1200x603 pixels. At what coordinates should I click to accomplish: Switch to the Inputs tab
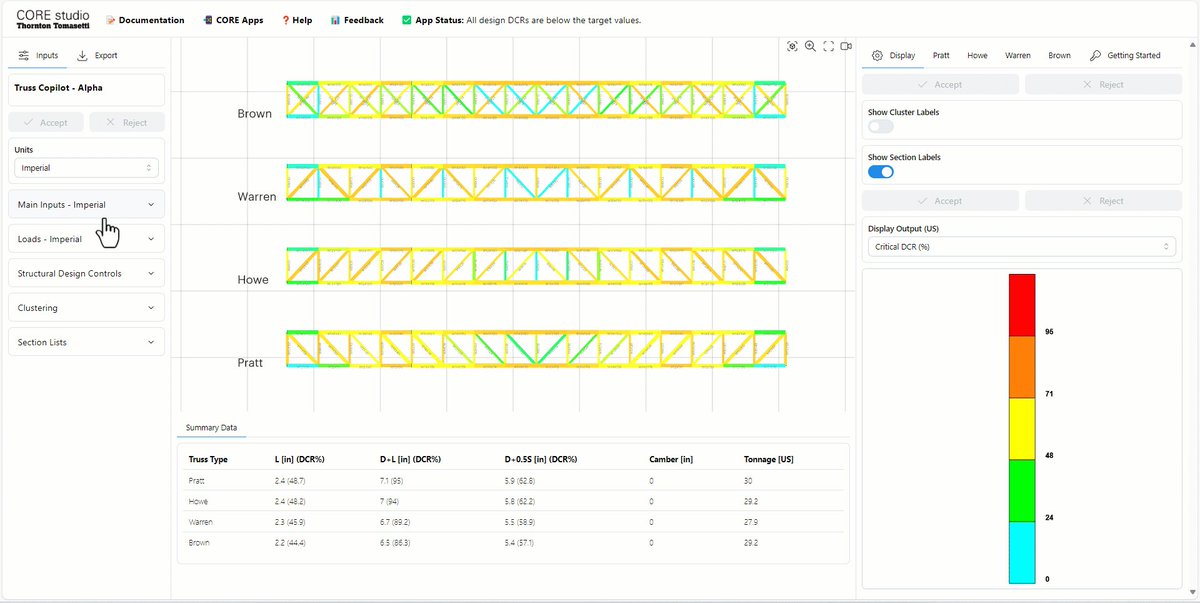click(38, 56)
